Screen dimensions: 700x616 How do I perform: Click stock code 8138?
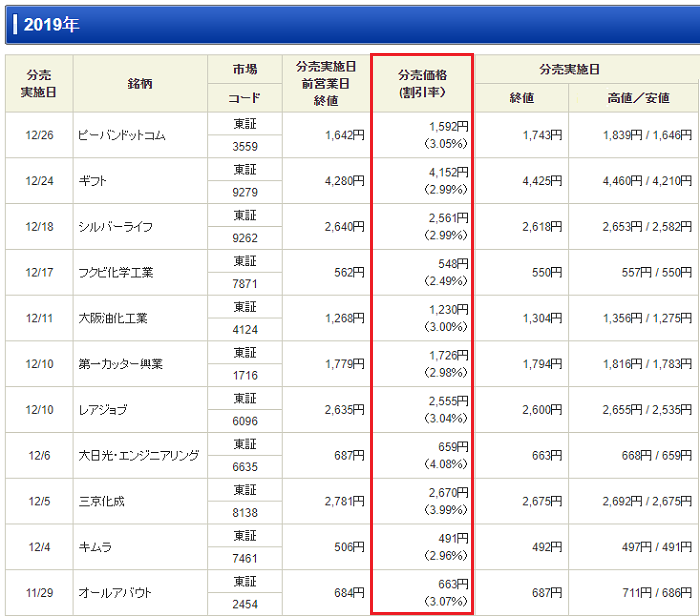(x=245, y=513)
